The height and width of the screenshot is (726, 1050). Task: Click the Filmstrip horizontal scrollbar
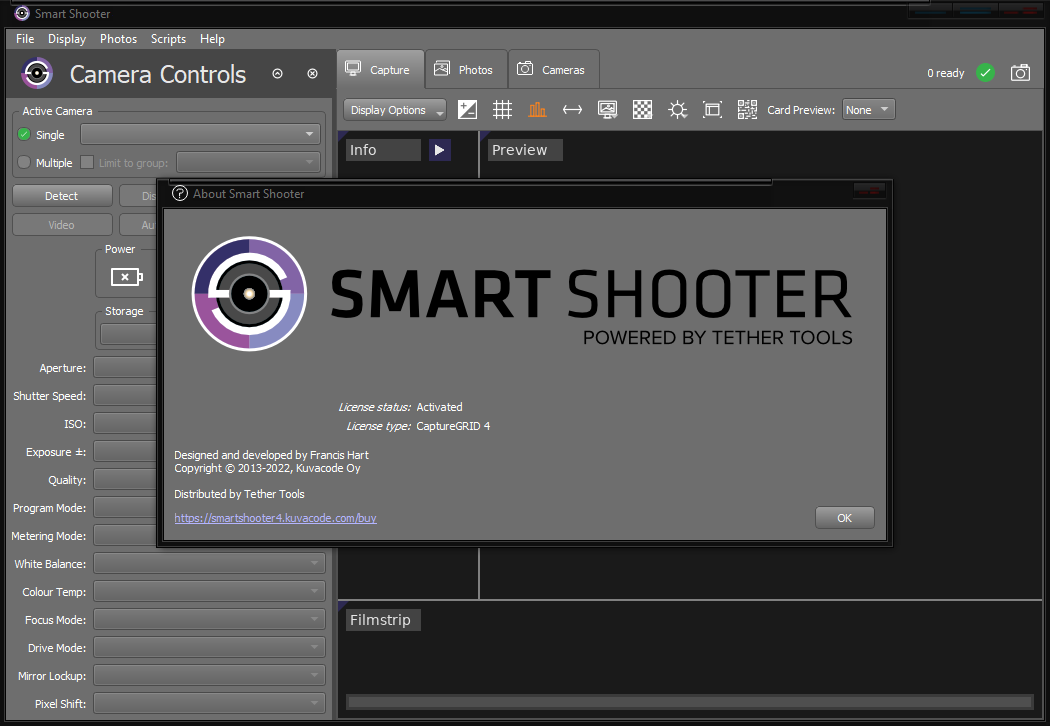point(689,701)
